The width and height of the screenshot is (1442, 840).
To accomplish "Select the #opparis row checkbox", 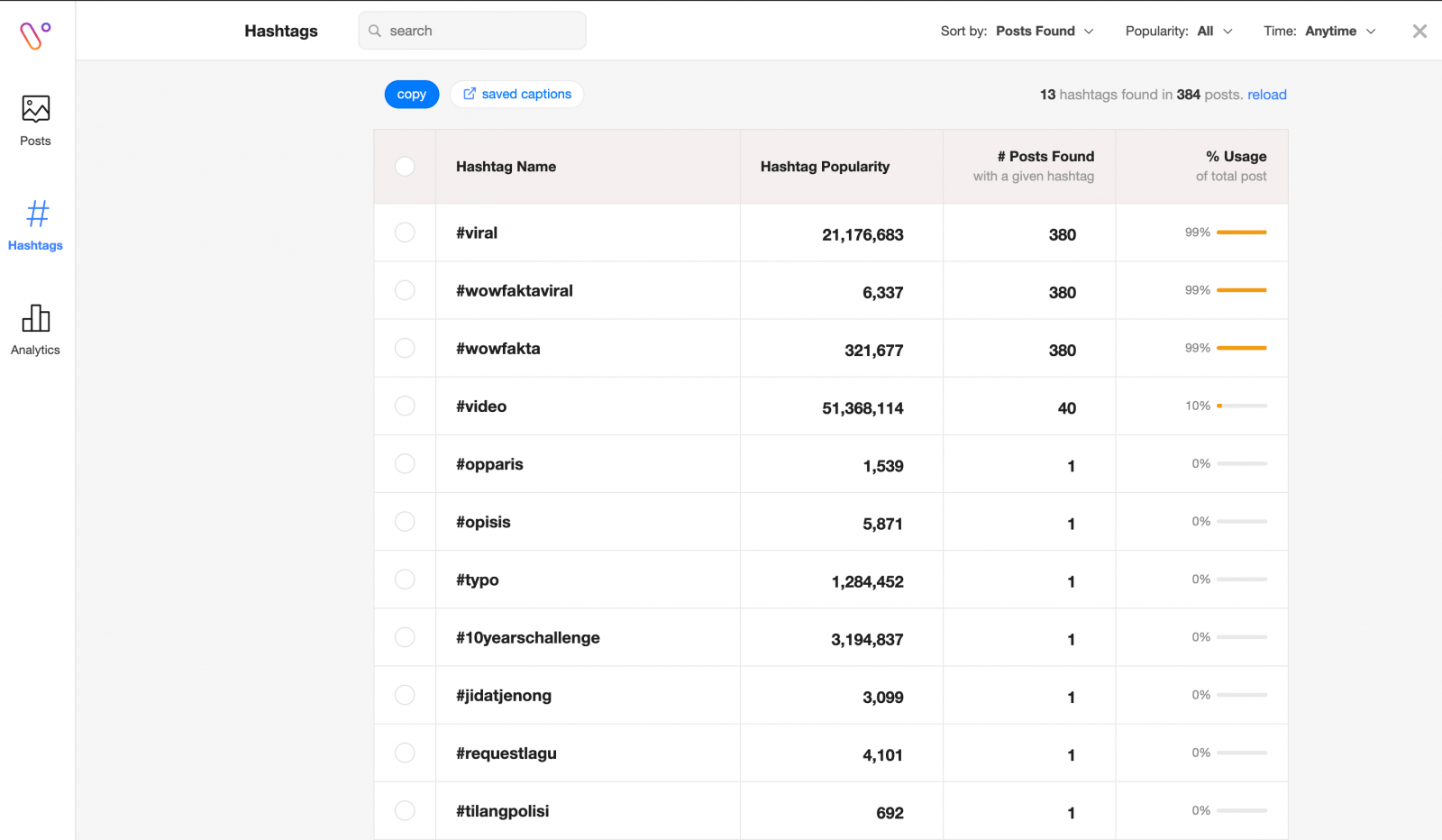I will [x=405, y=463].
